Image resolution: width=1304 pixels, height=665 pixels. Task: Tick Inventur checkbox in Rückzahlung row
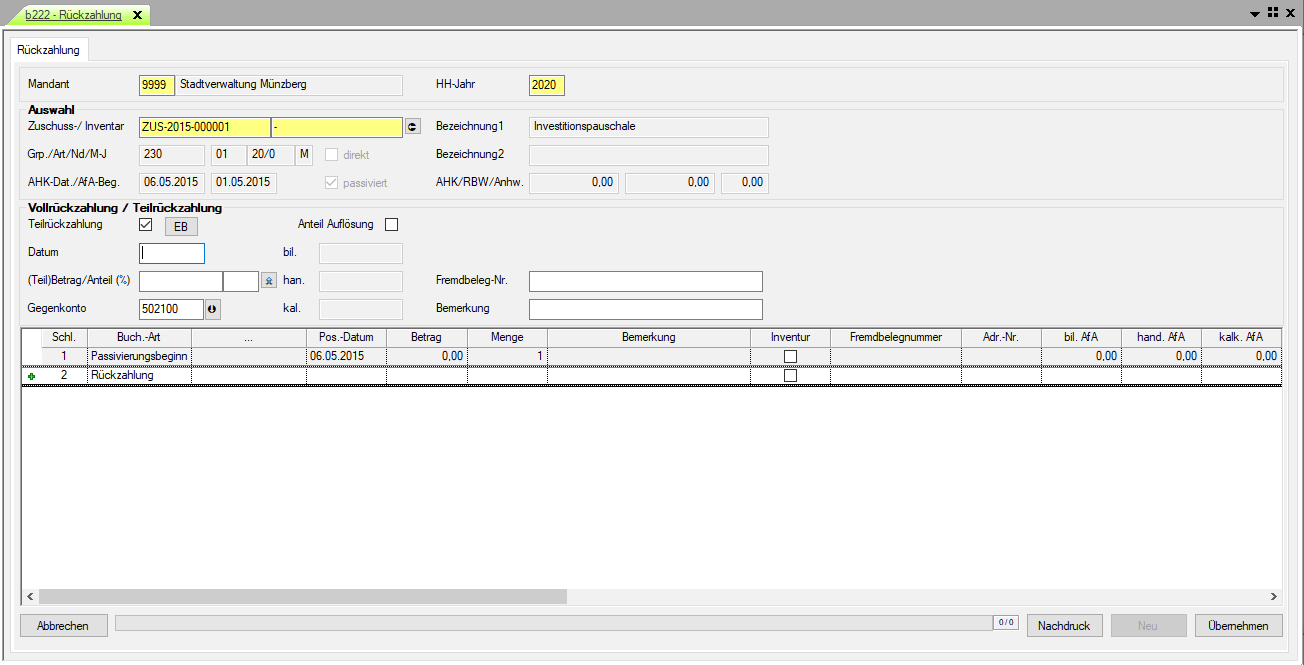pyautogui.click(x=790, y=376)
